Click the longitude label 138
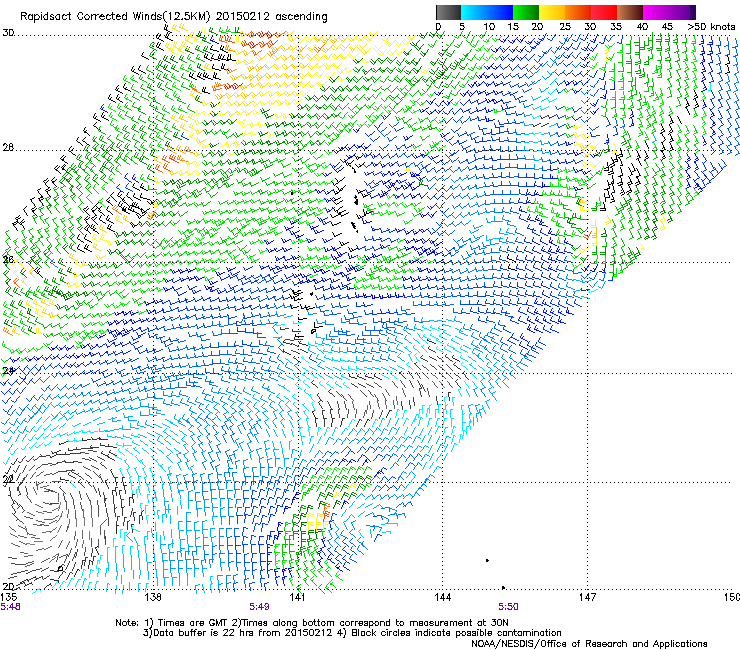 pos(153,597)
